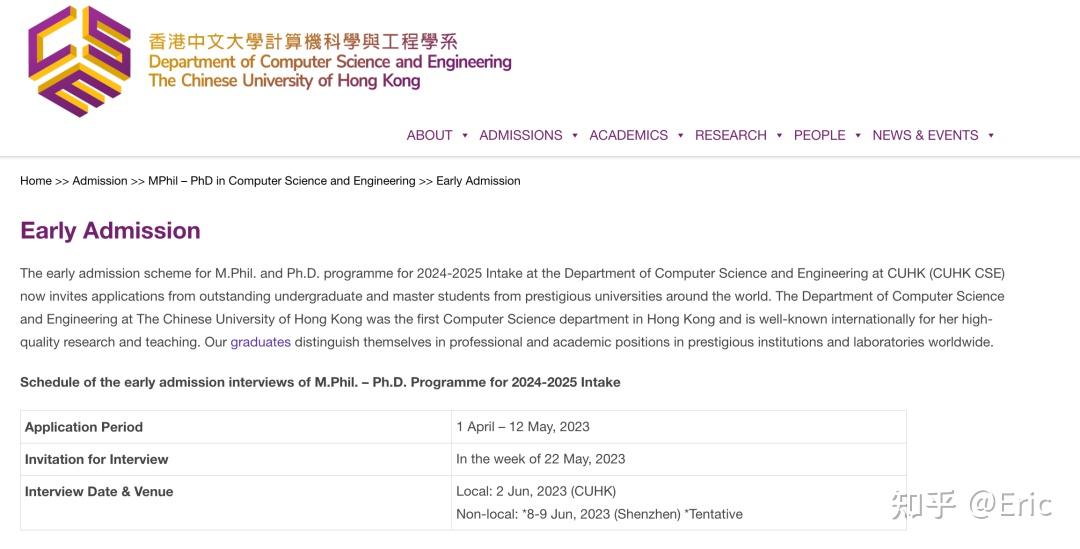
Task: Expand the ACADEMICS dropdown arrow
Action: pos(680,136)
